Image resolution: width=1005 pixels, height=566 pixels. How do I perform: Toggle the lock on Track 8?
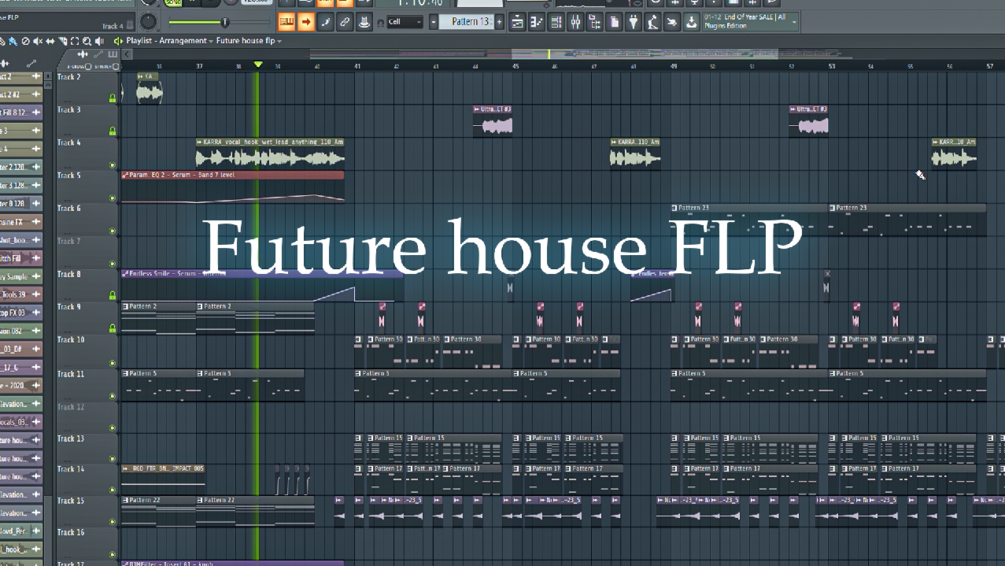(112, 295)
